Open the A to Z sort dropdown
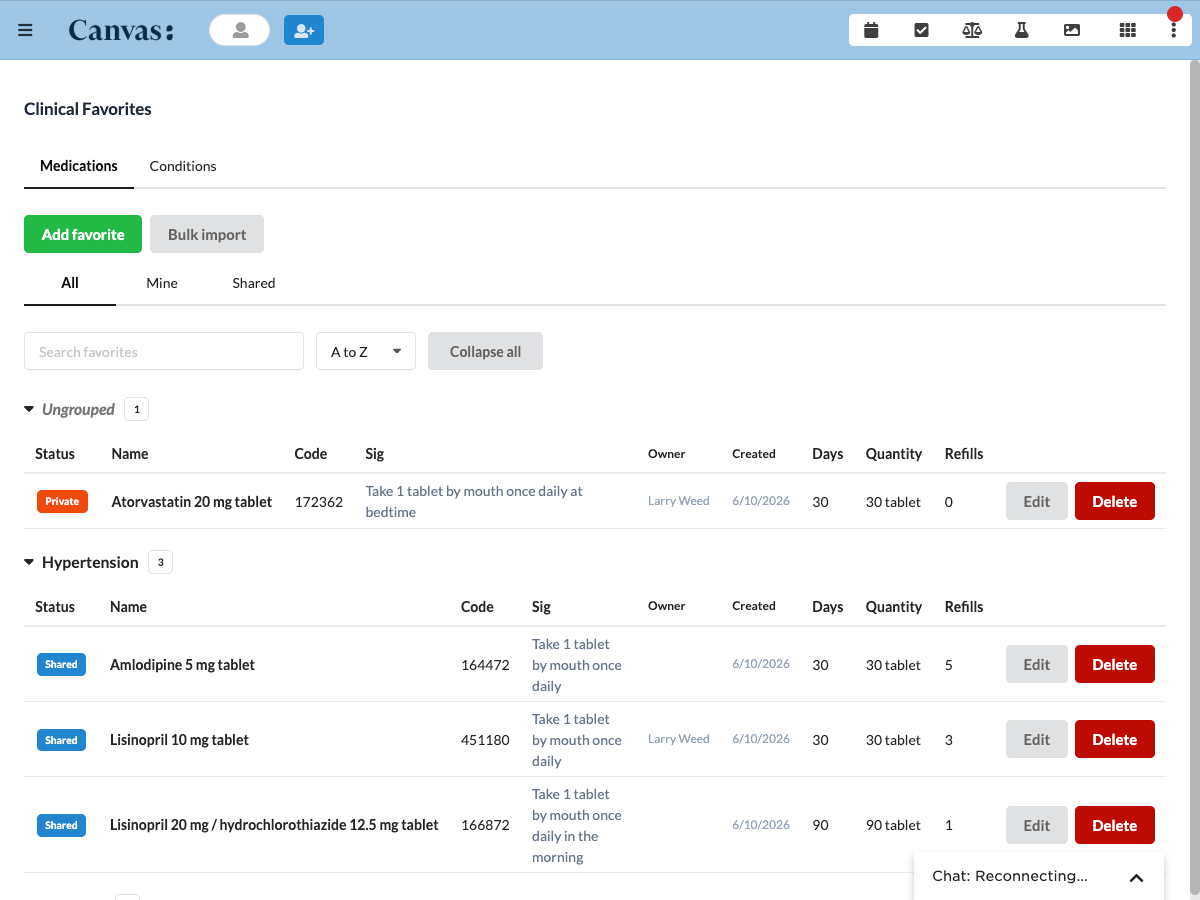 coord(366,351)
